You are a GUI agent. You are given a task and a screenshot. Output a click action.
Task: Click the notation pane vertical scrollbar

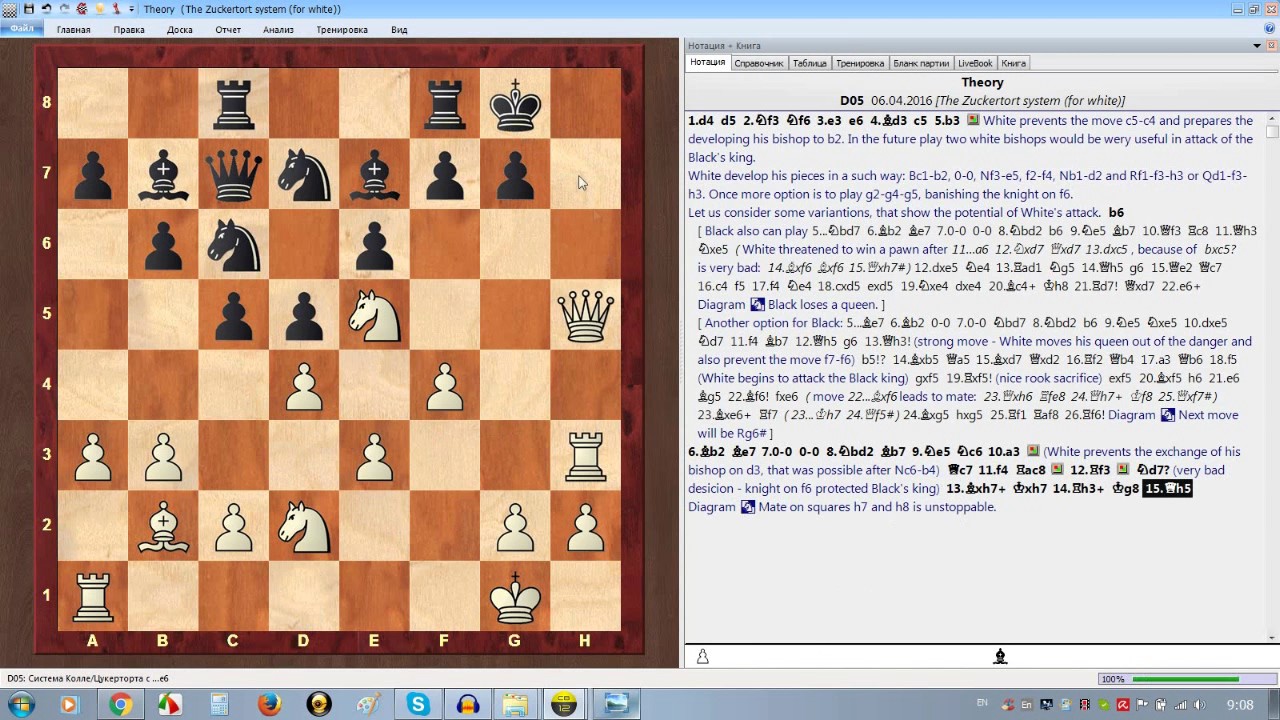[1272, 376]
